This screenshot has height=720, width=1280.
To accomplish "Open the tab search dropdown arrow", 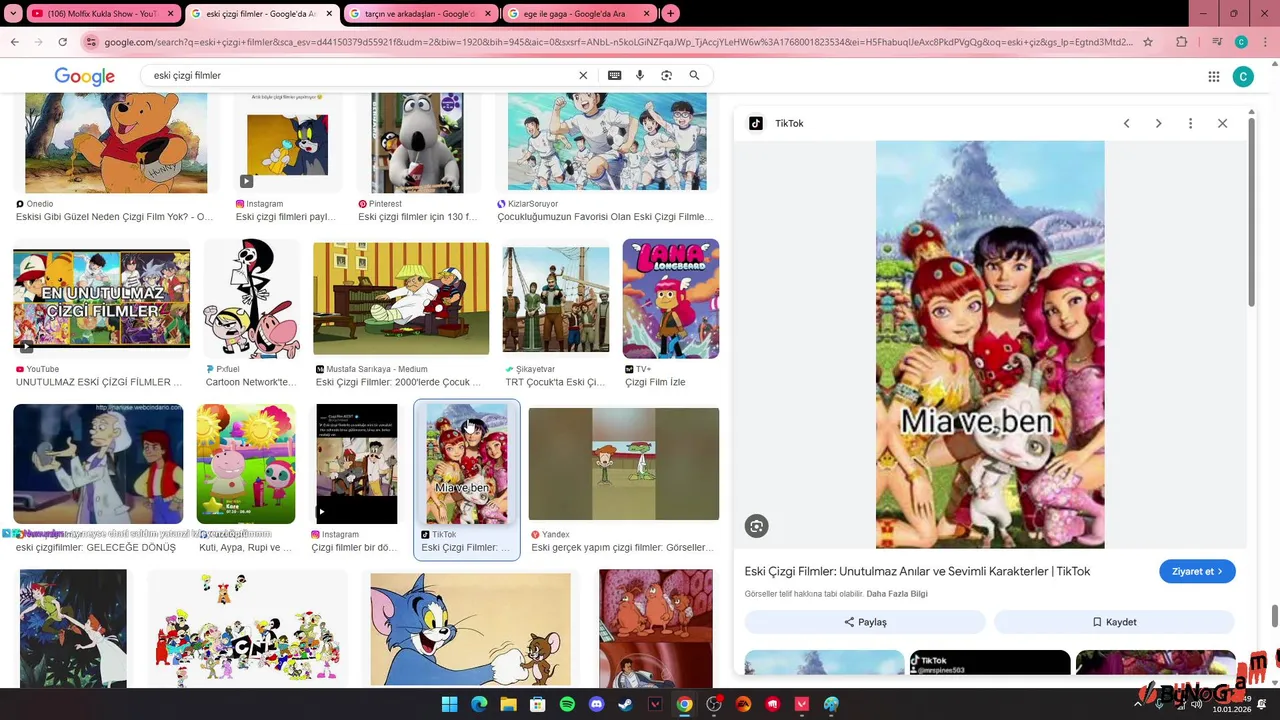I will point(13,14).
